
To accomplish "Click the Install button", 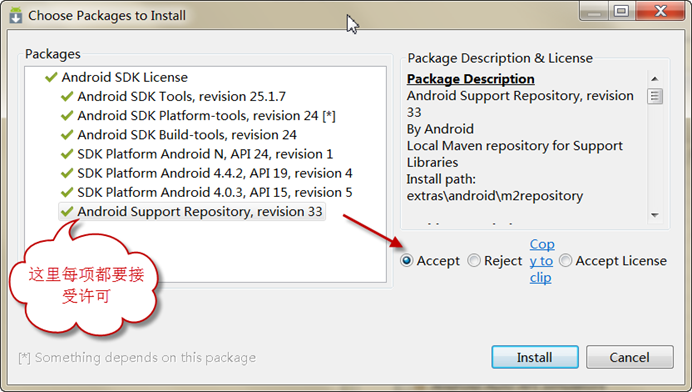I will tap(535, 357).
